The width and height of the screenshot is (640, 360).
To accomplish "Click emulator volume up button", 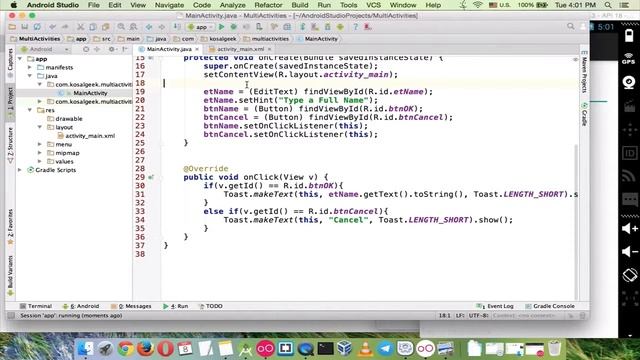I will (x=629, y=229).
